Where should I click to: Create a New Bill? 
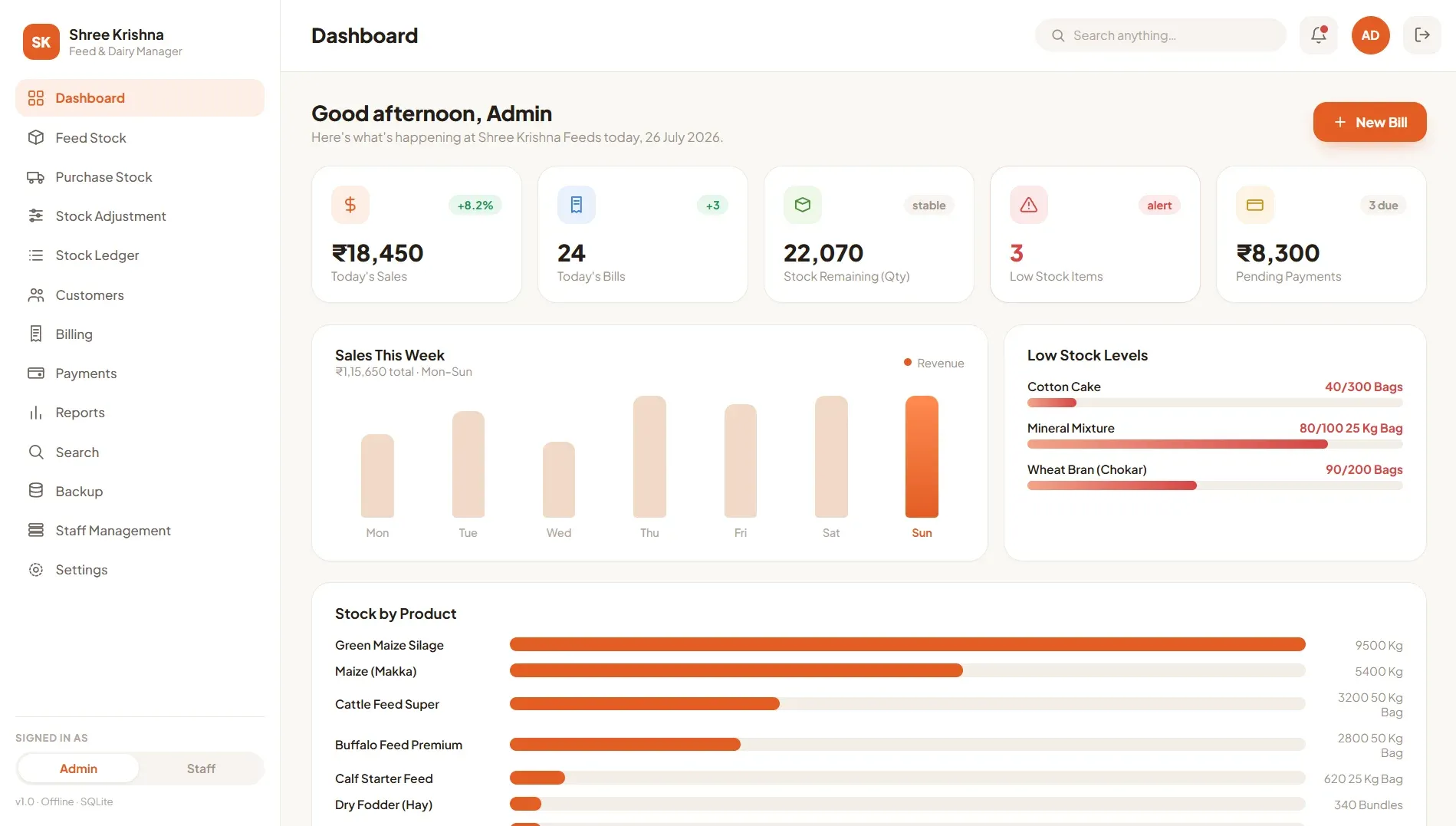(1369, 122)
